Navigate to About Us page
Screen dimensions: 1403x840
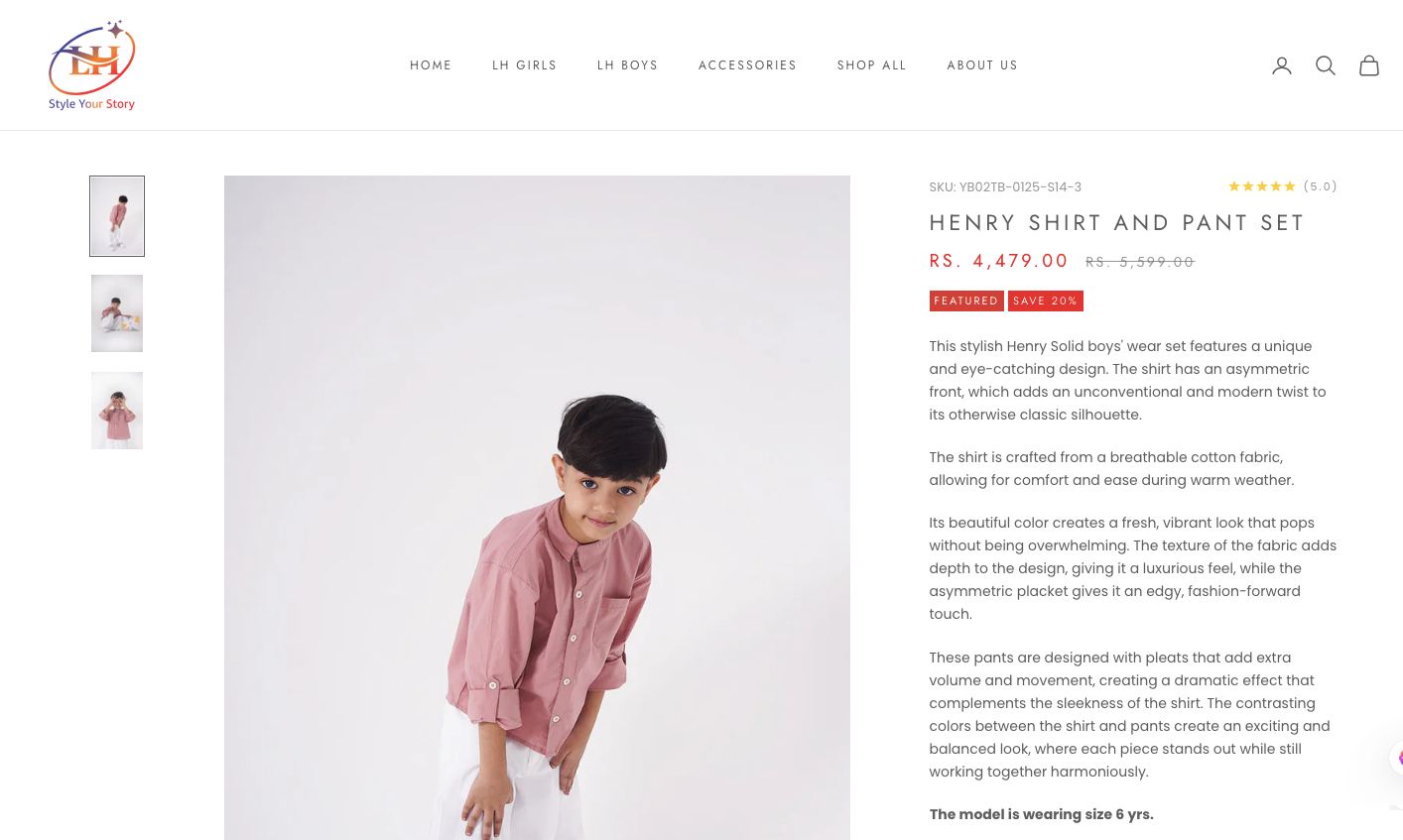tap(982, 65)
